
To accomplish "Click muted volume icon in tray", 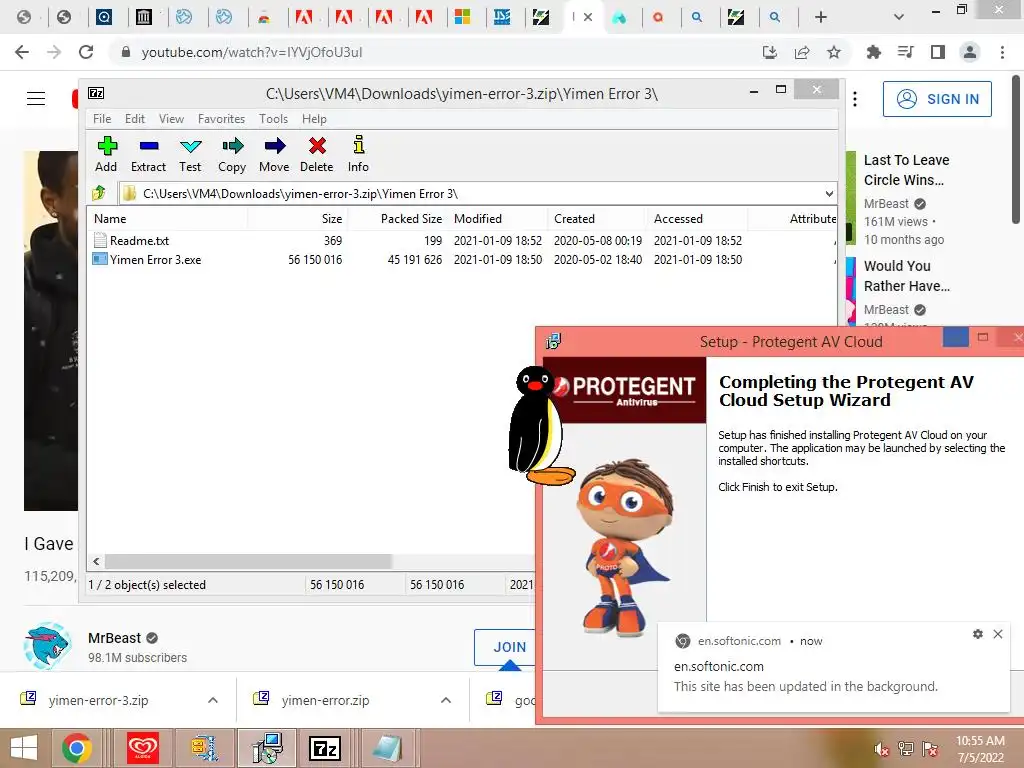I will pyautogui.click(x=882, y=749).
